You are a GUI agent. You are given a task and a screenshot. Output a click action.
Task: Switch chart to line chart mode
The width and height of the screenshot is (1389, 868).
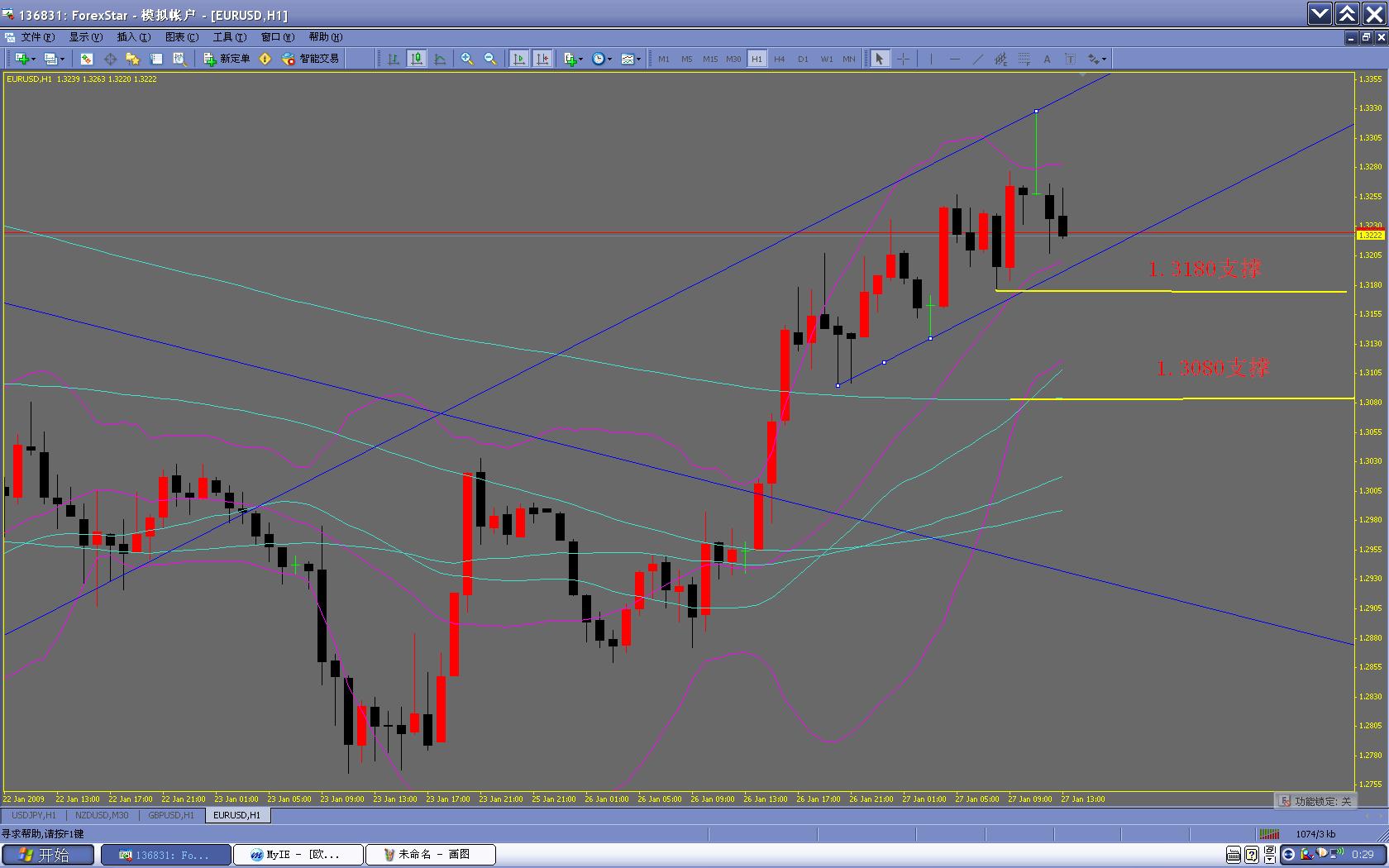[440, 59]
